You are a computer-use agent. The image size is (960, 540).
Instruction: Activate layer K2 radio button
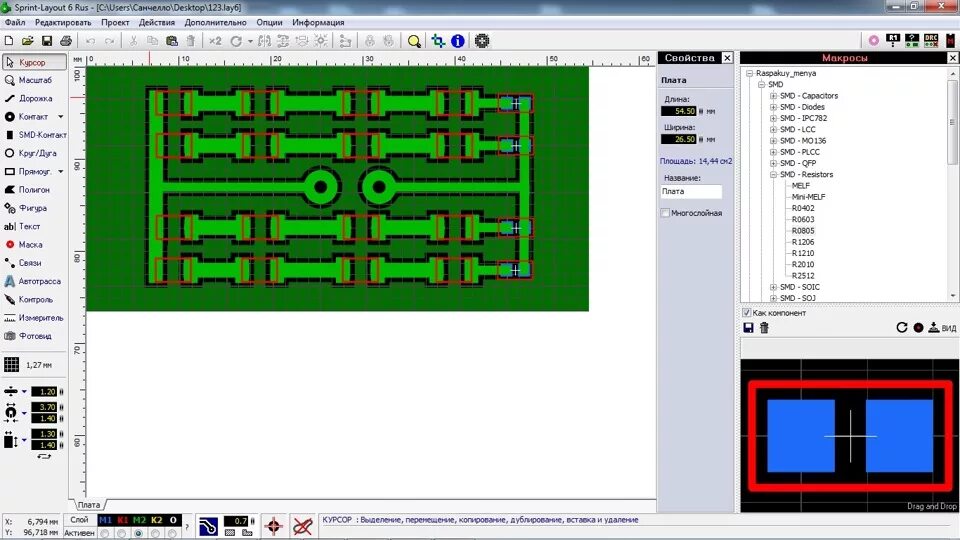tap(156, 533)
